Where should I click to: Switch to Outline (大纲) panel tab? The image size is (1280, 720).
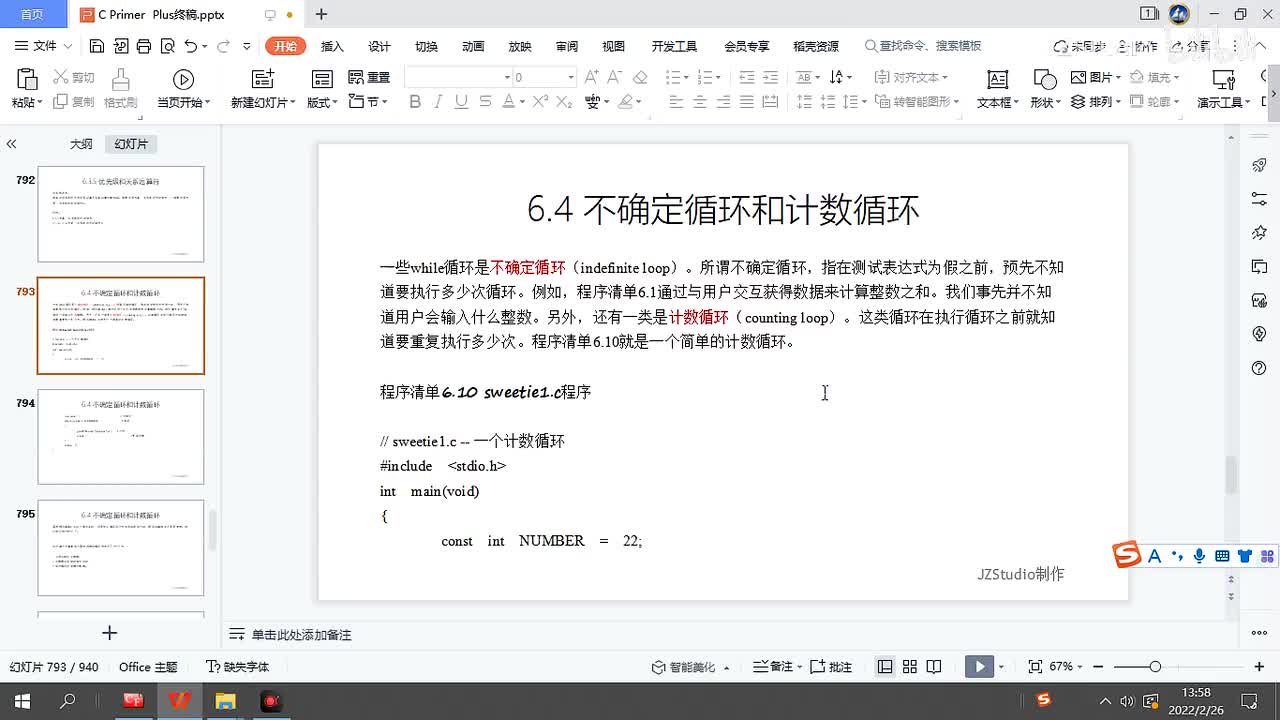pyautogui.click(x=81, y=144)
